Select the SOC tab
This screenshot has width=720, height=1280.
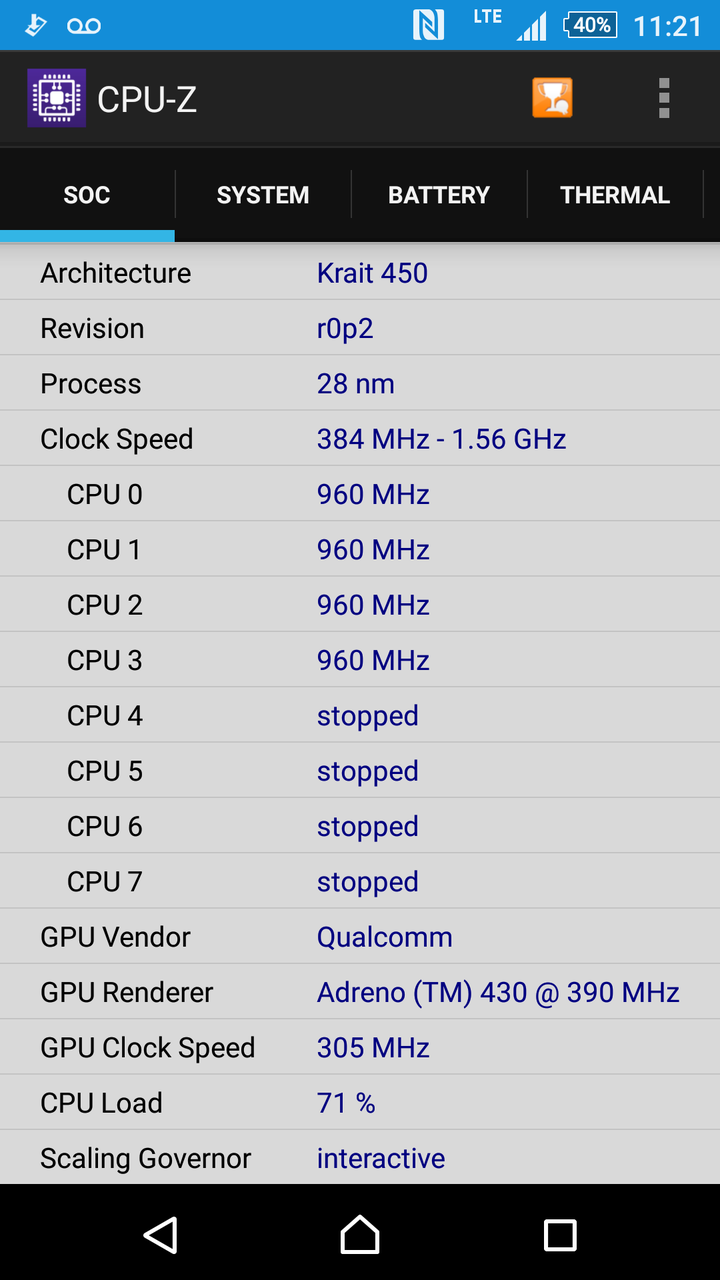pos(87,195)
